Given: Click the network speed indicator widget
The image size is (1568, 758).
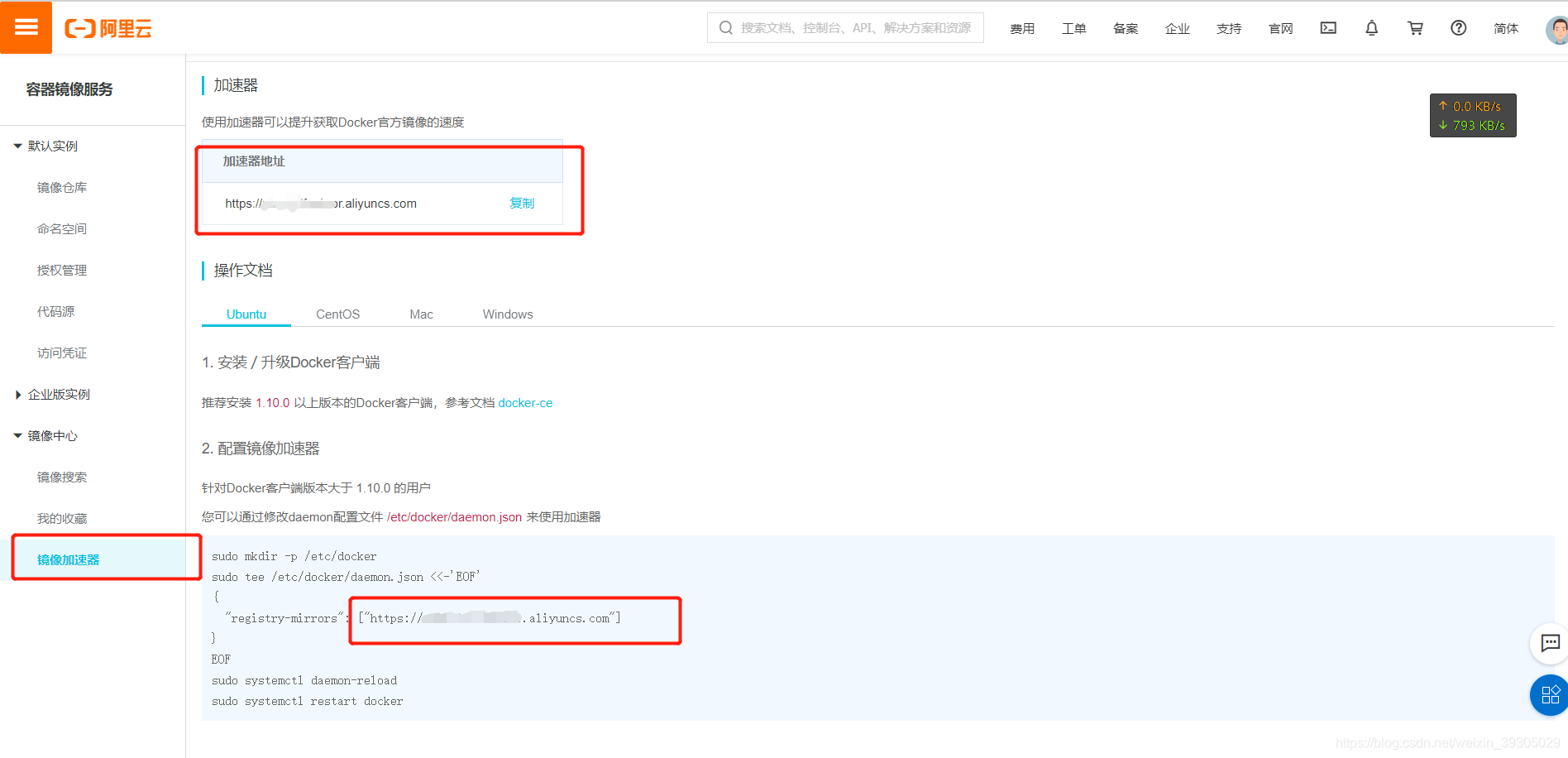Looking at the screenshot, I should (1473, 116).
